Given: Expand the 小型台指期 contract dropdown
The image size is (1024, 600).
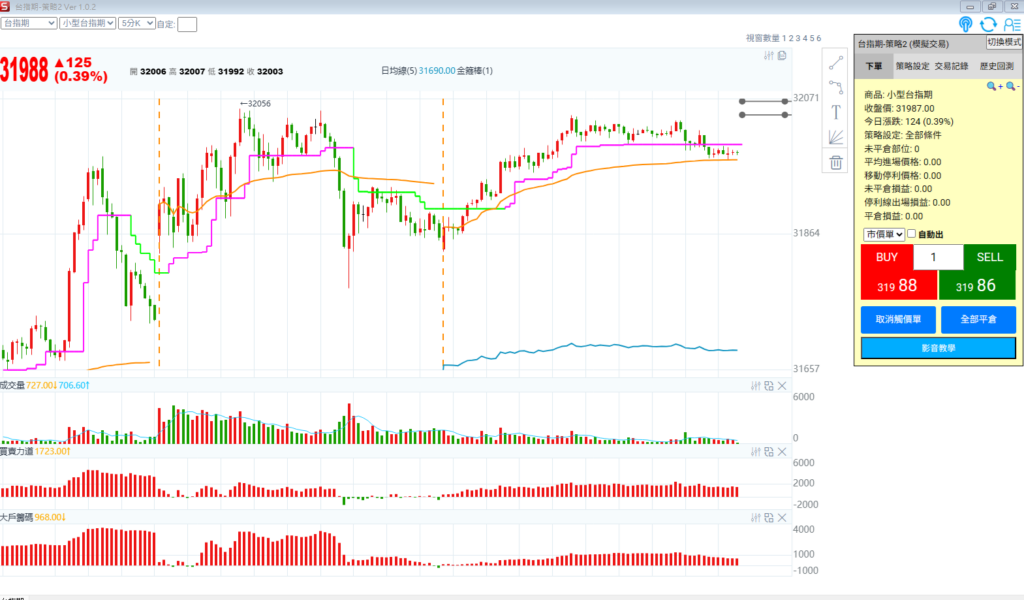Looking at the screenshot, I should click(86, 22).
